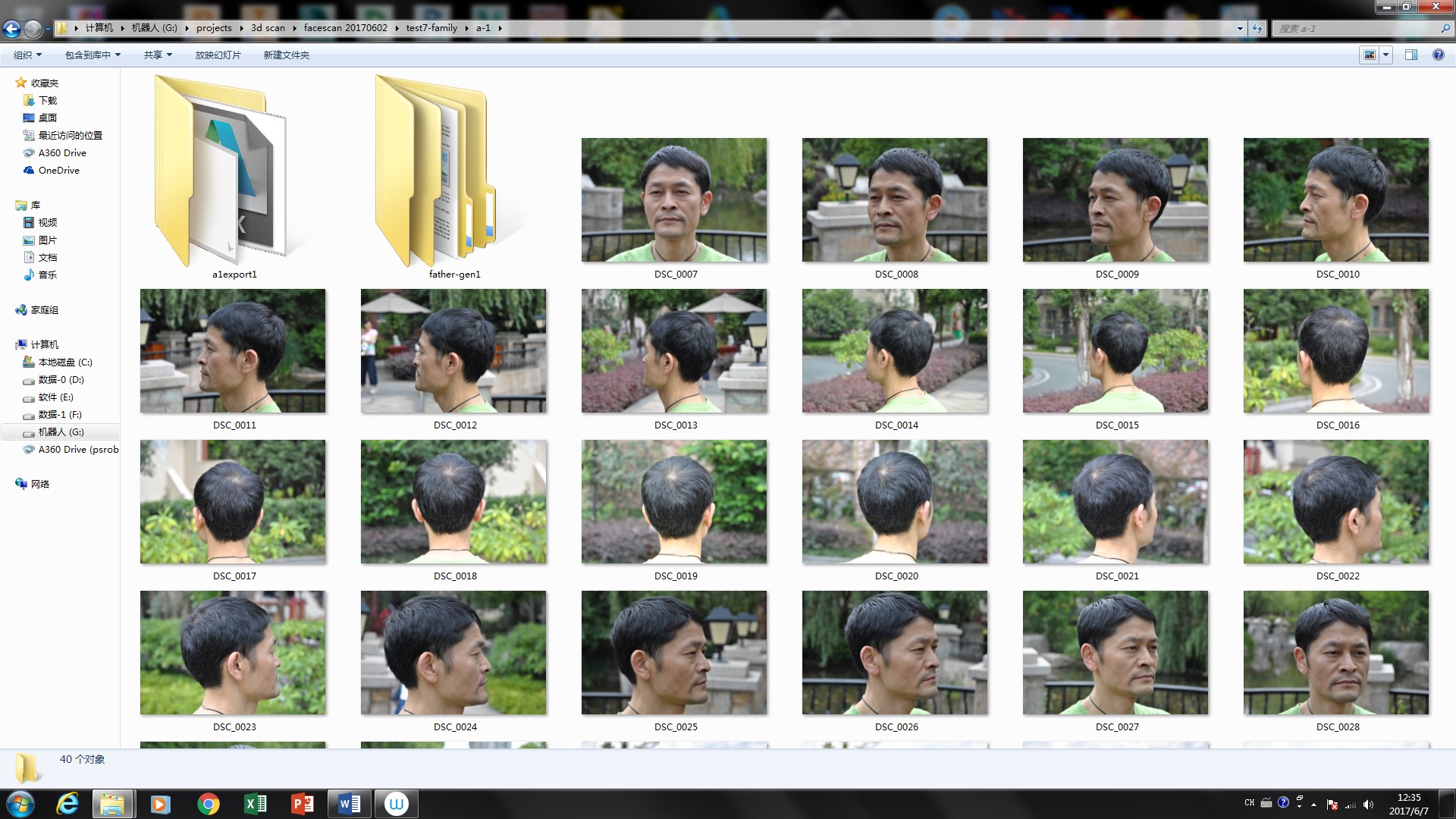Open media player taskbar icon
This screenshot has width=1456, height=819.
click(x=160, y=804)
